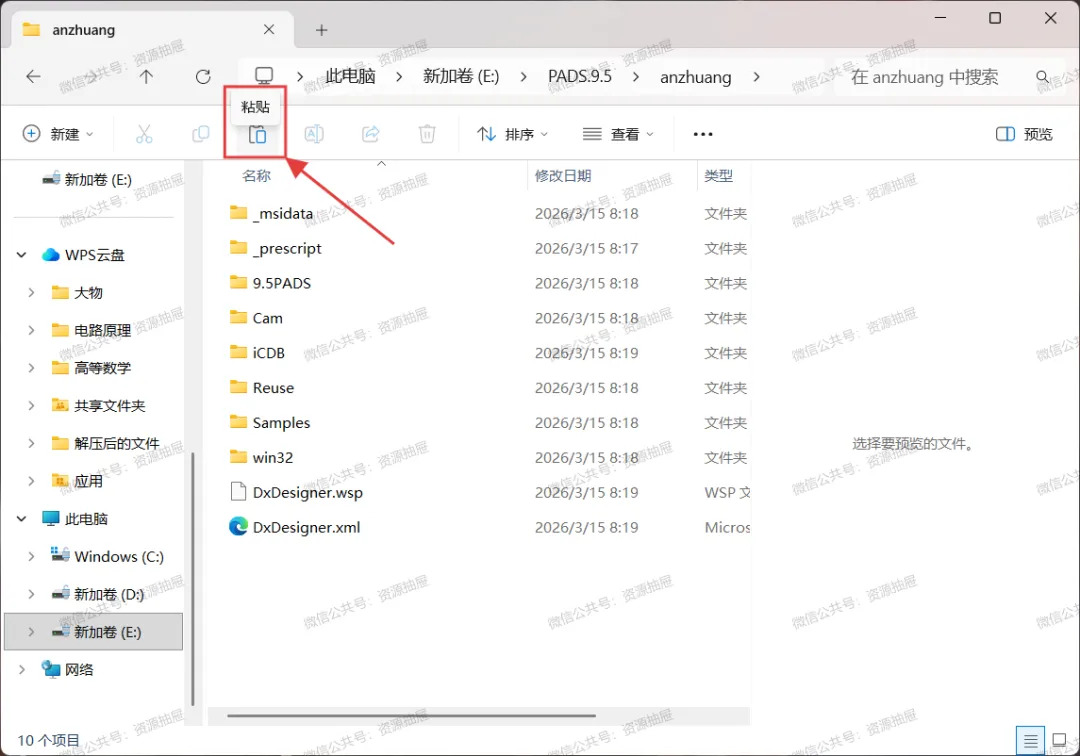
Task: Select 应用 folder in the sidebar
Action: pyautogui.click(x=94, y=481)
